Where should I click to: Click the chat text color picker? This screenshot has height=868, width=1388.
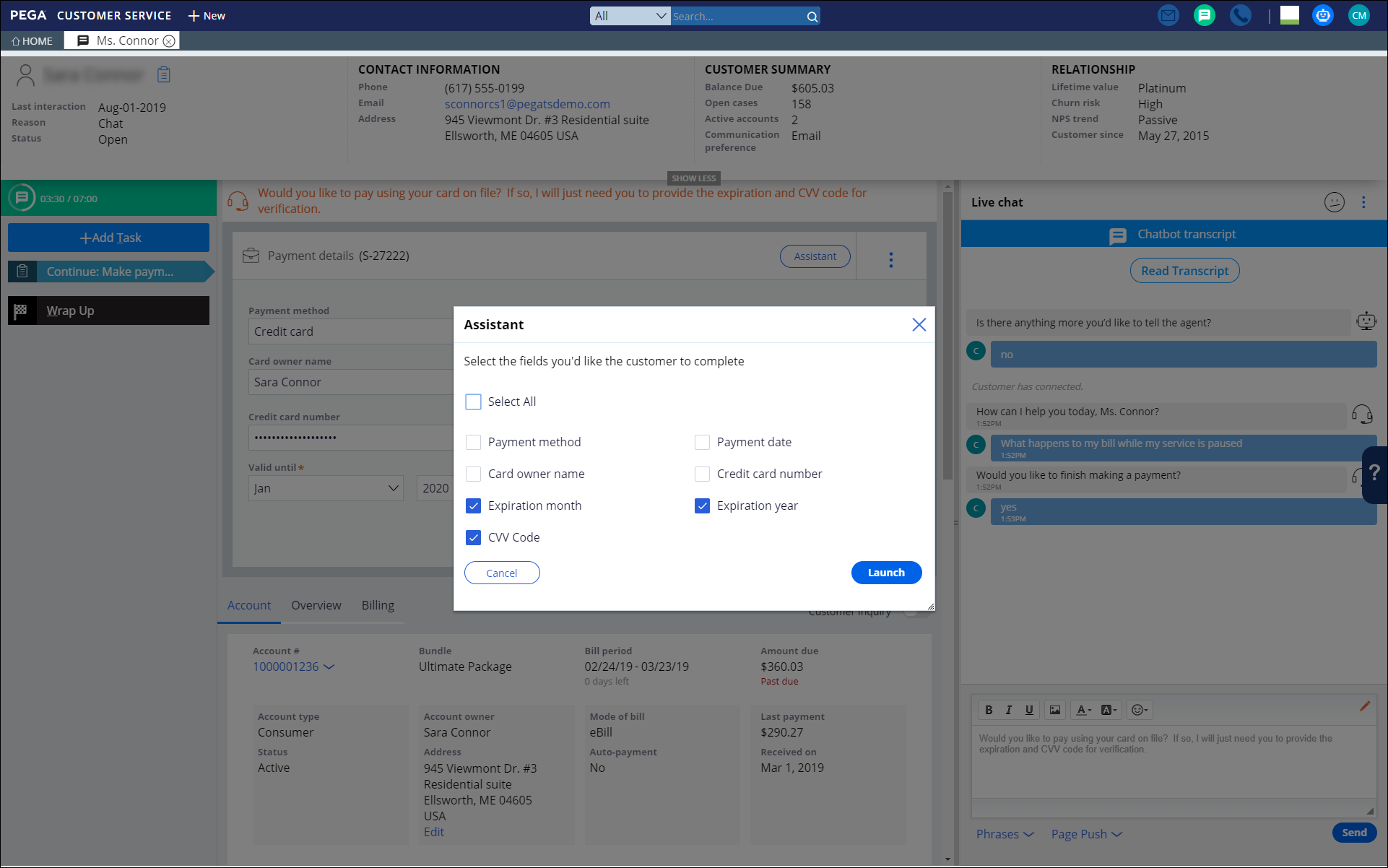pyautogui.click(x=1084, y=710)
